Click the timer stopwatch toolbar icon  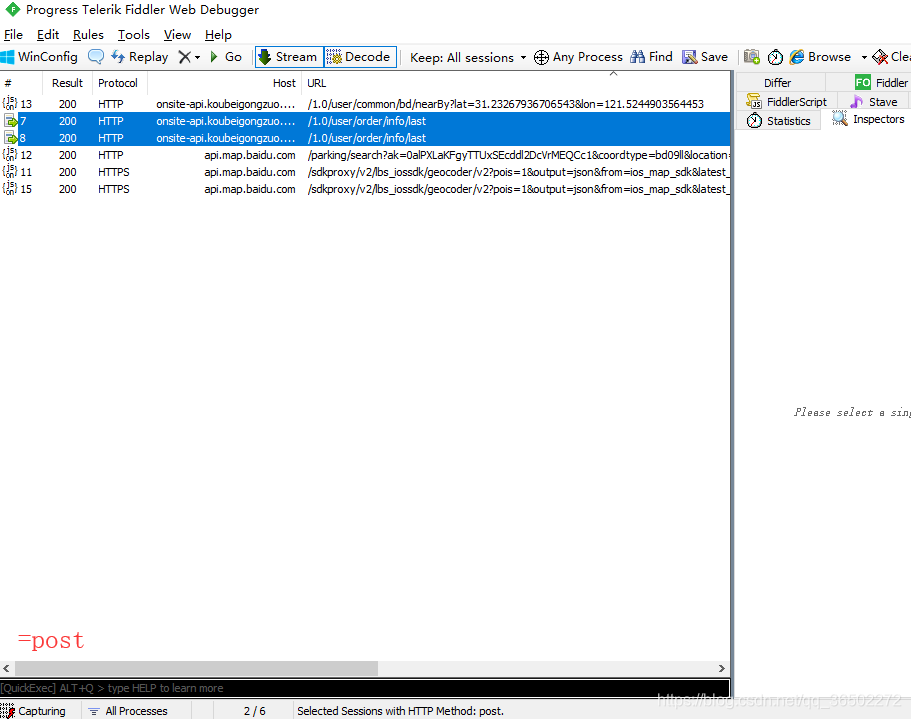[775, 57]
